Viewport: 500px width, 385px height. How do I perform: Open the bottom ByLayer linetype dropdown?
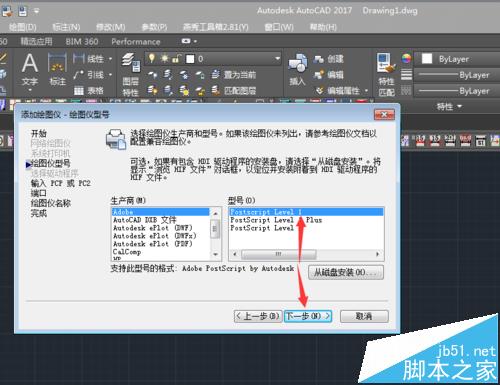[x=457, y=91]
